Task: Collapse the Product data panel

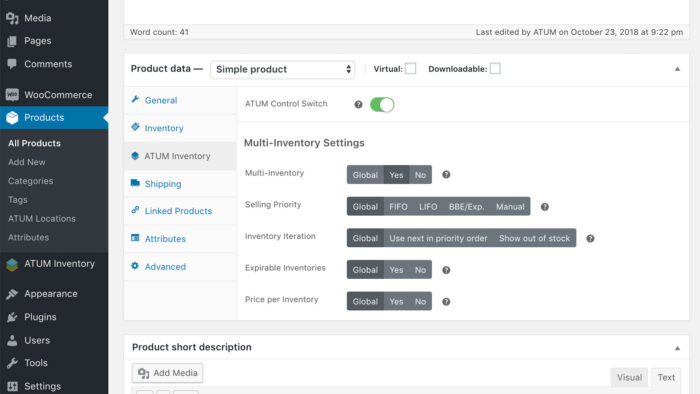Action: (677, 69)
